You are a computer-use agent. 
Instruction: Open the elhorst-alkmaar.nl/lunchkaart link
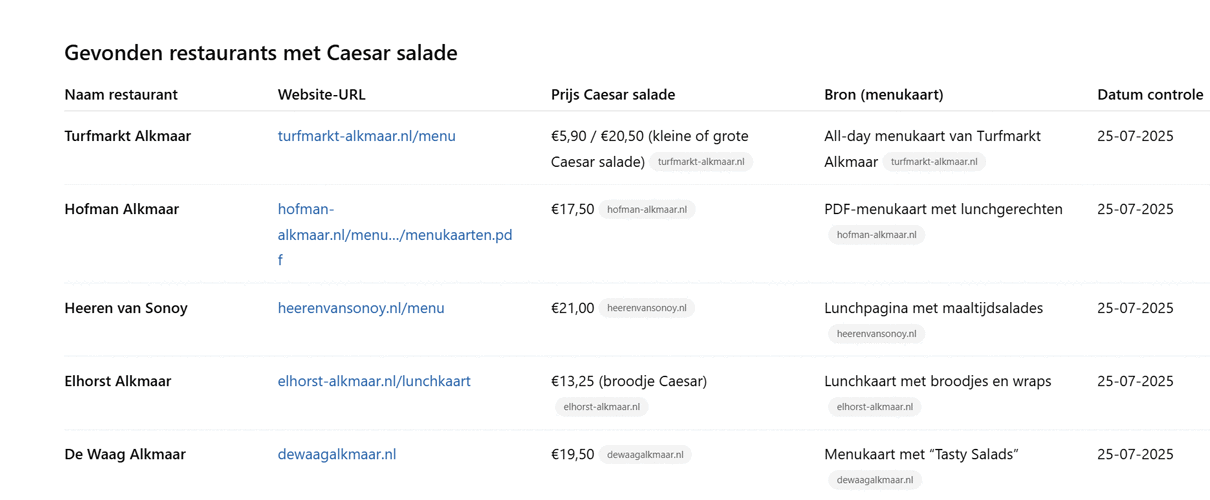pos(374,381)
